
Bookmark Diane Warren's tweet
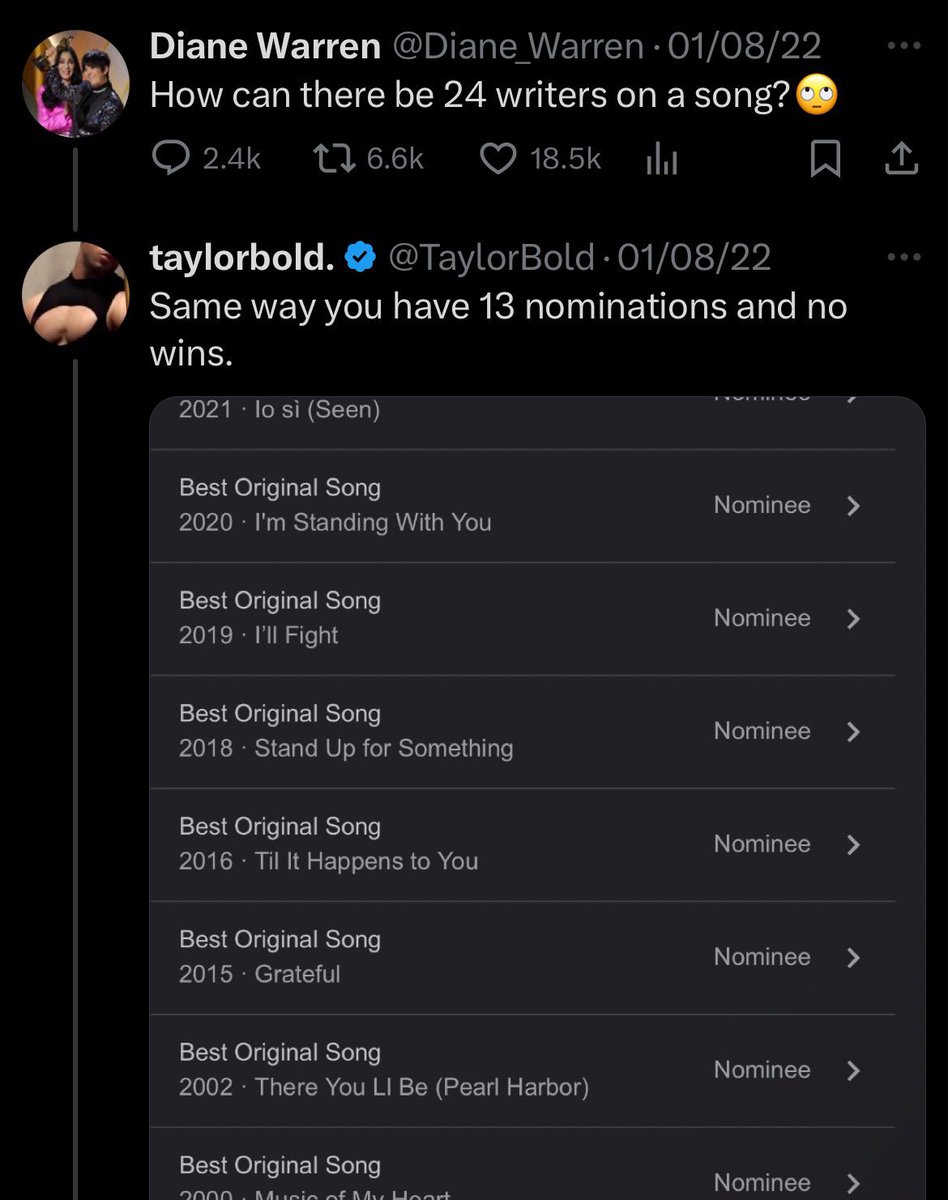tap(824, 160)
